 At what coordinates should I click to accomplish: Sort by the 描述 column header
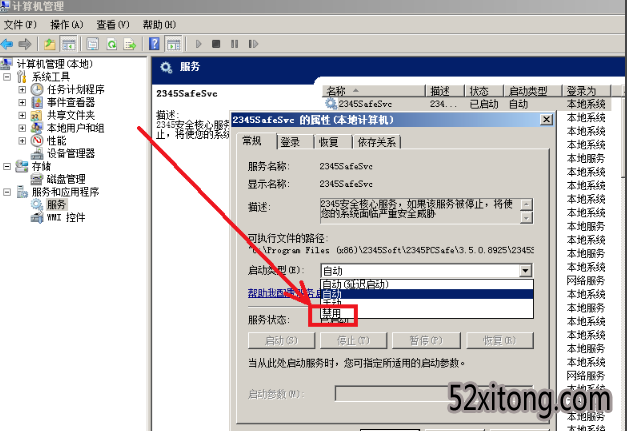pos(445,91)
